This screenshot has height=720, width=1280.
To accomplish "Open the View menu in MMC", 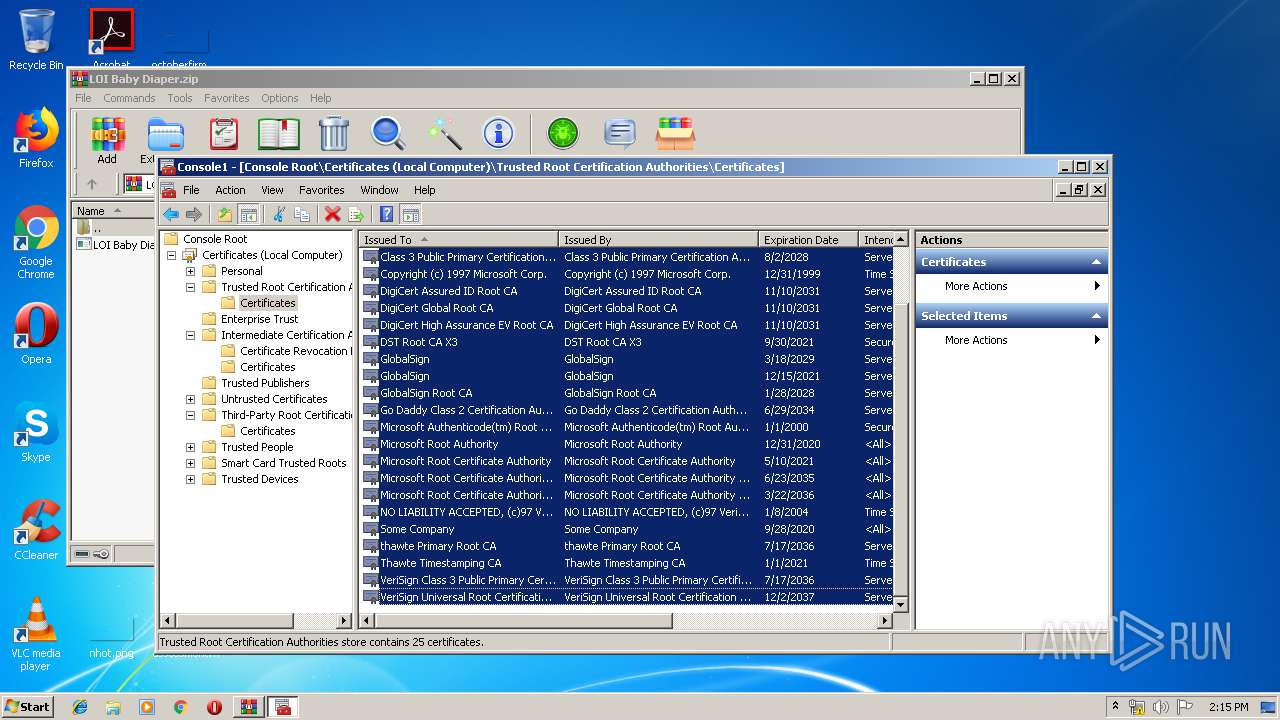I will 272,190.
